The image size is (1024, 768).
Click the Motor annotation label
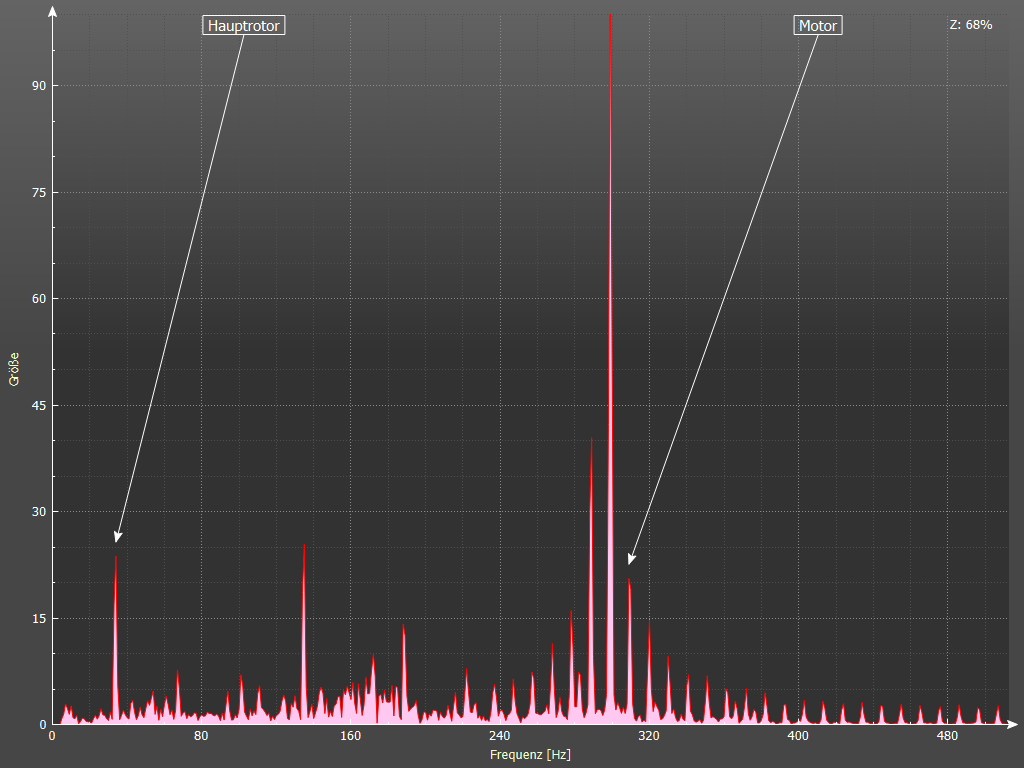[x=818, y=26]
